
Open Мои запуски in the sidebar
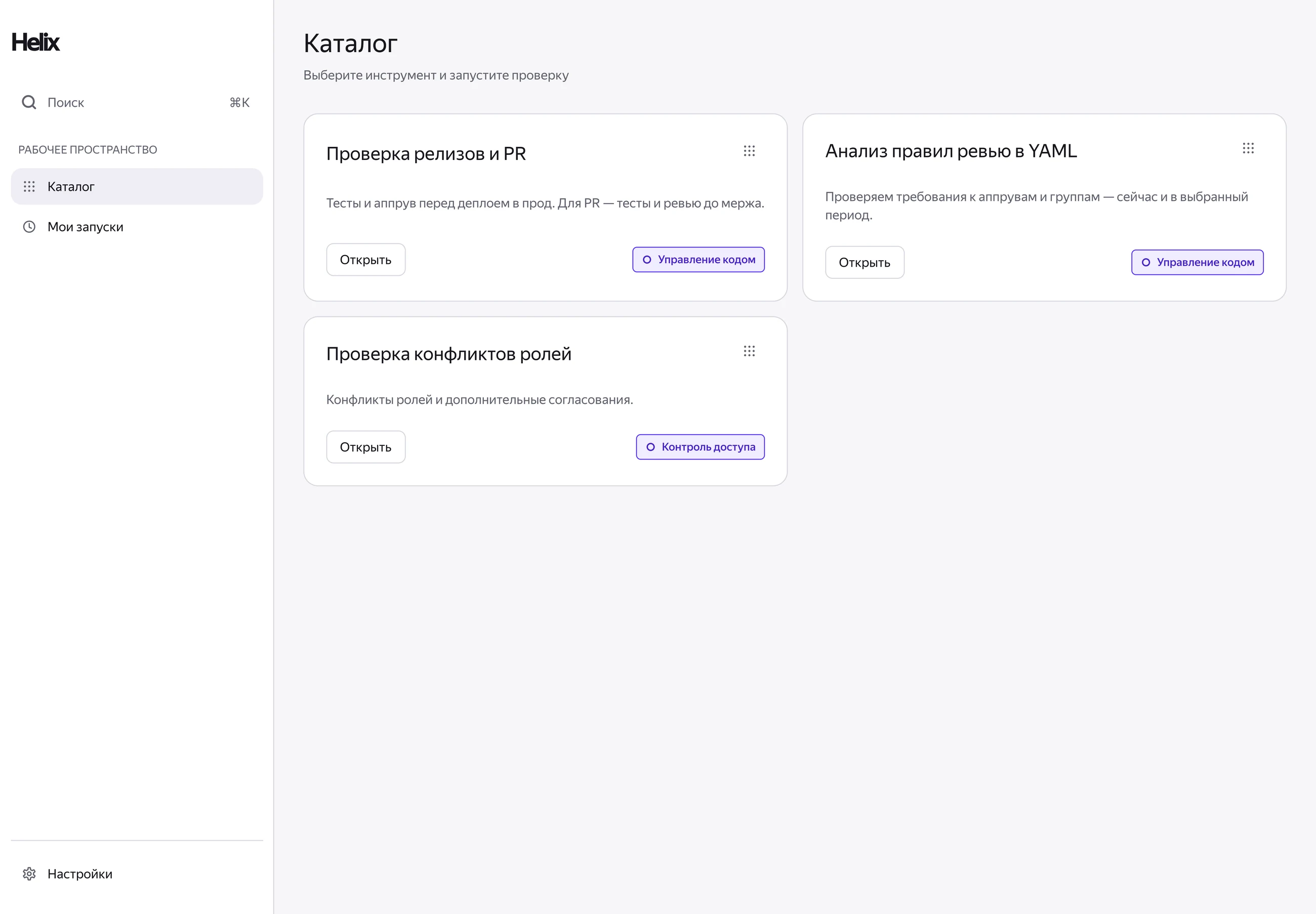tap(137, 227)
